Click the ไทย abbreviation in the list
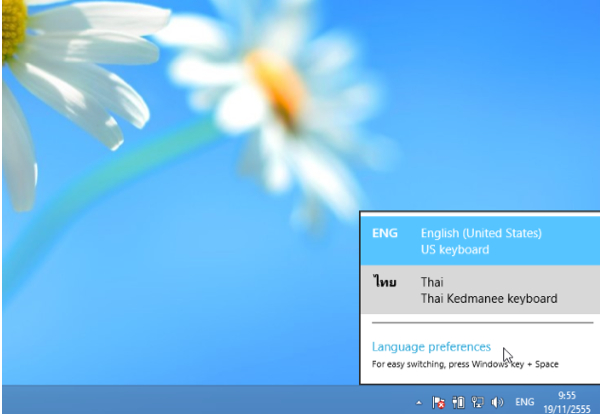The image size is (600, 414). coord(385,282)
